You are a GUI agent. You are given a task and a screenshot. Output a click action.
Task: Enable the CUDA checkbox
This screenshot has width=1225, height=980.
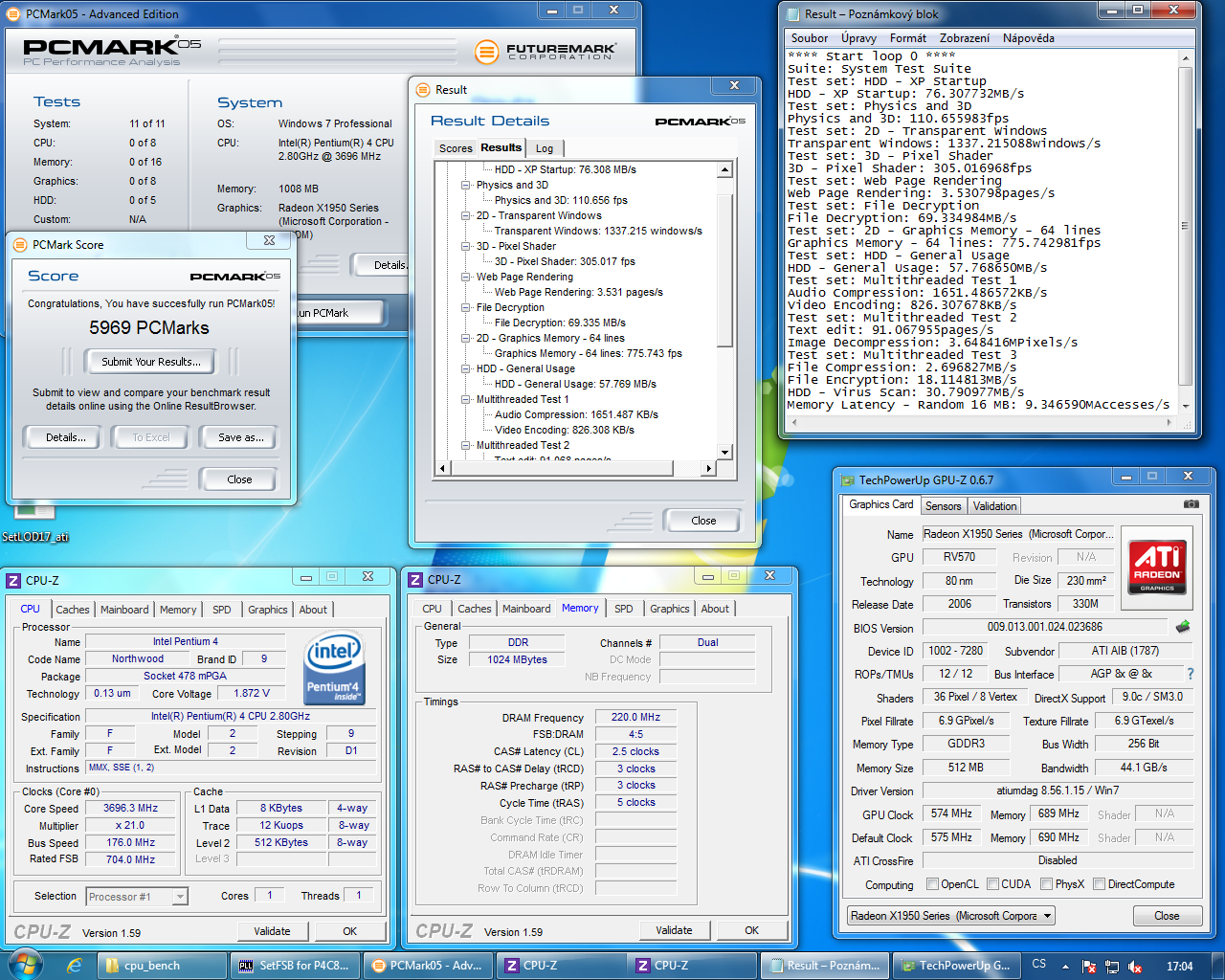[992, 884]
